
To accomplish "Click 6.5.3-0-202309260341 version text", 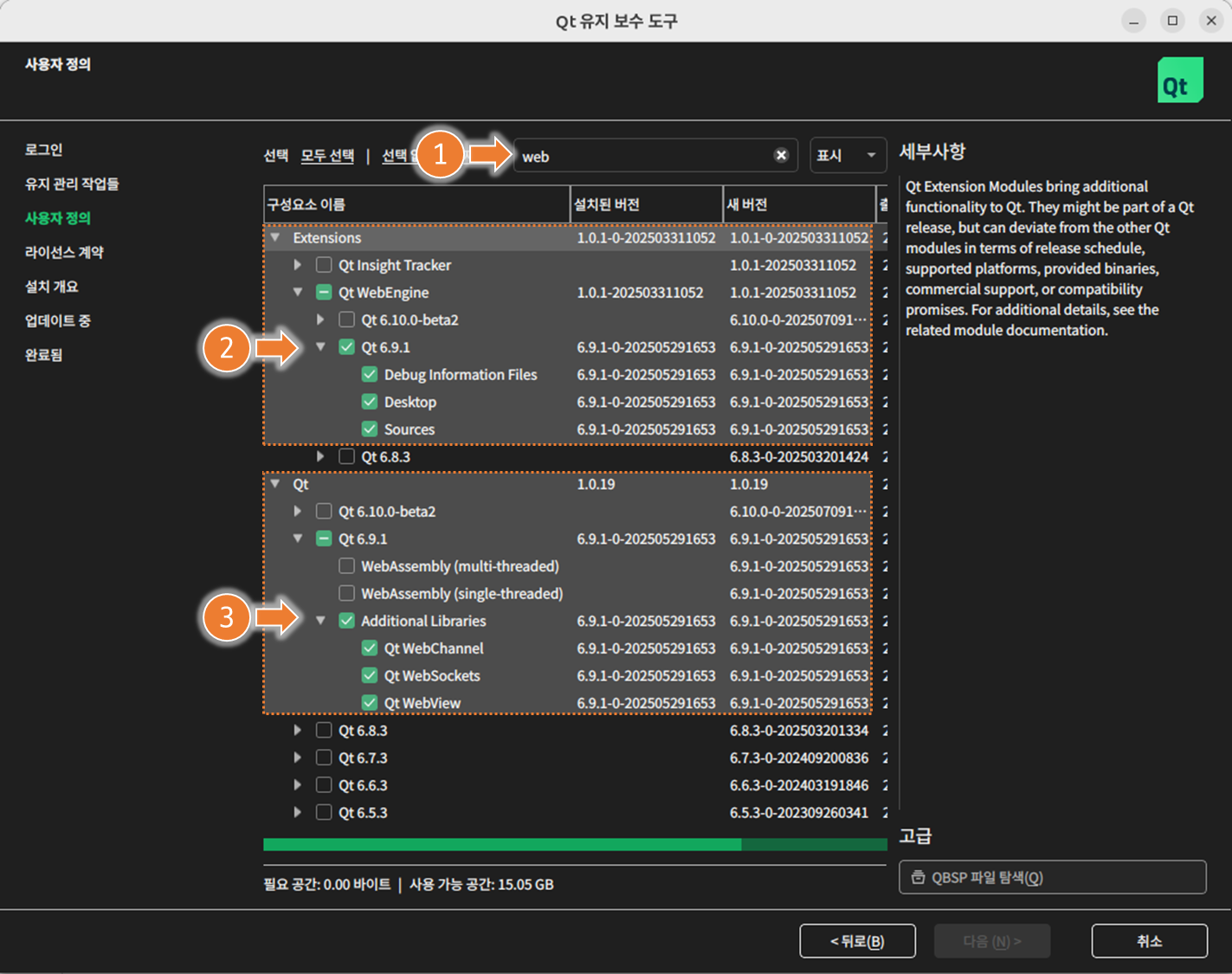I will (799, 812).
